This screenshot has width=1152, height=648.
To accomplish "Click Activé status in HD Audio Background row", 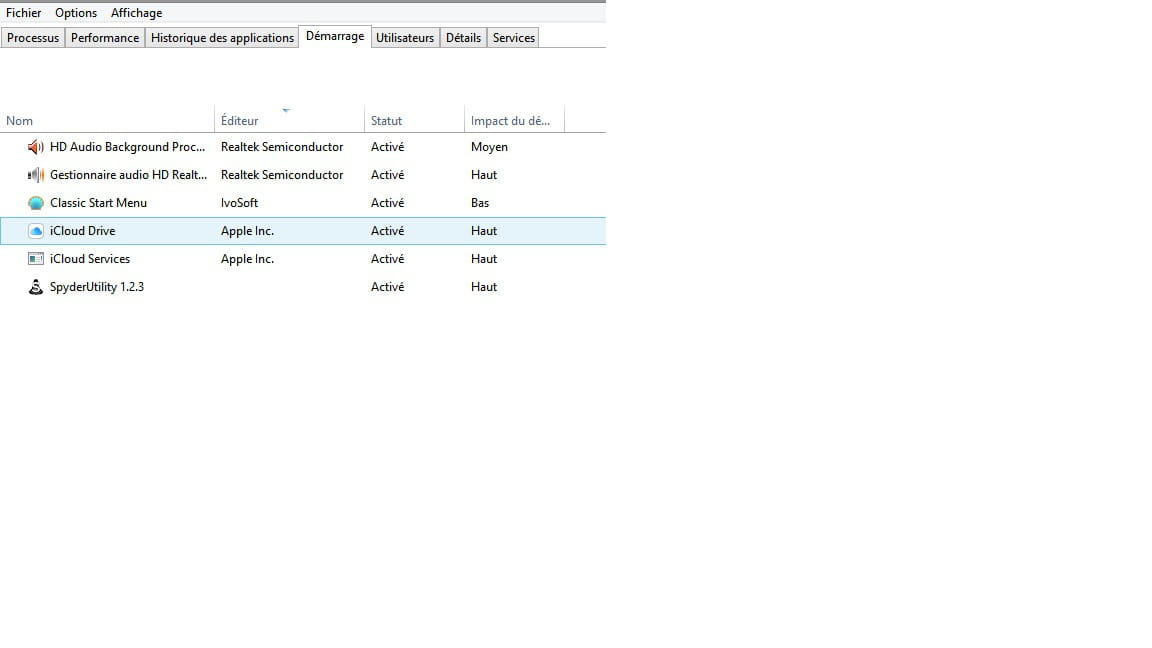I will (x=387, y=147).
